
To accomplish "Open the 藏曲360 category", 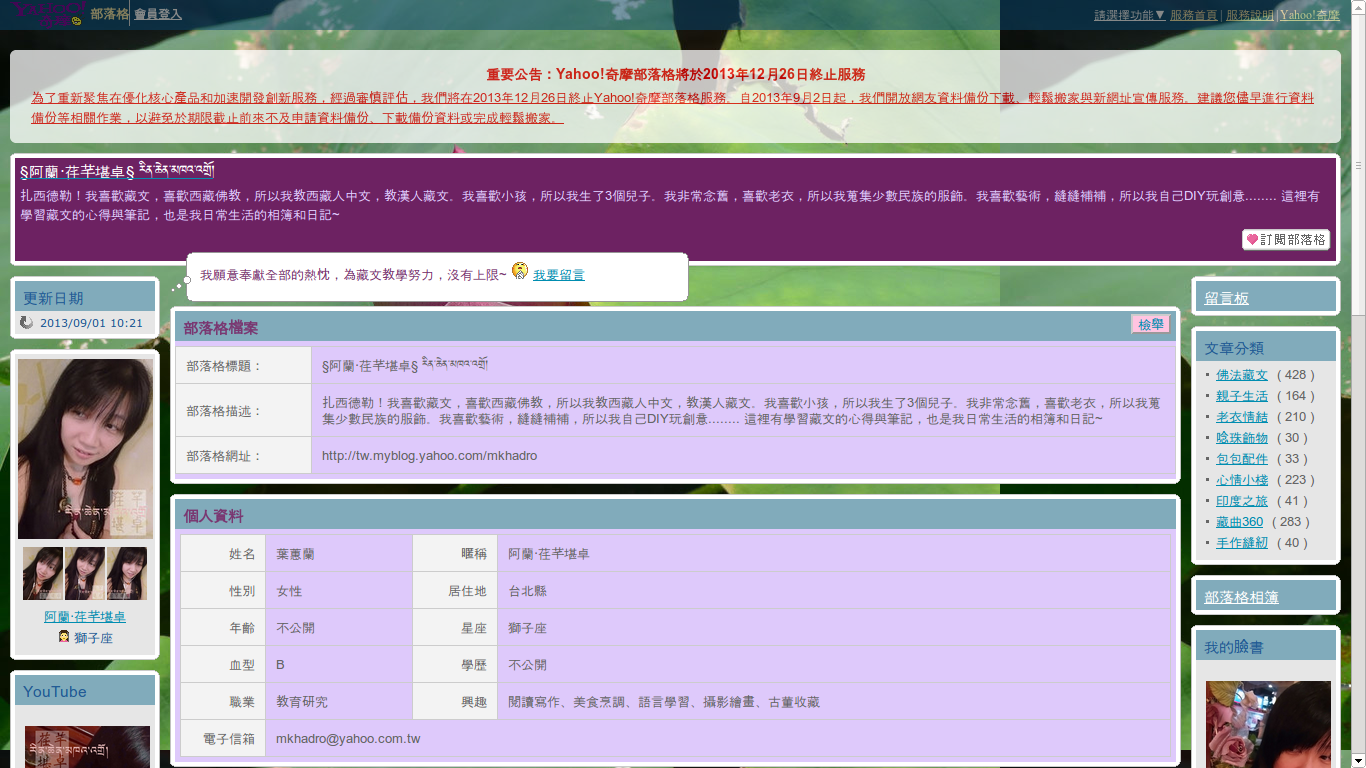I will point(1239,522).
